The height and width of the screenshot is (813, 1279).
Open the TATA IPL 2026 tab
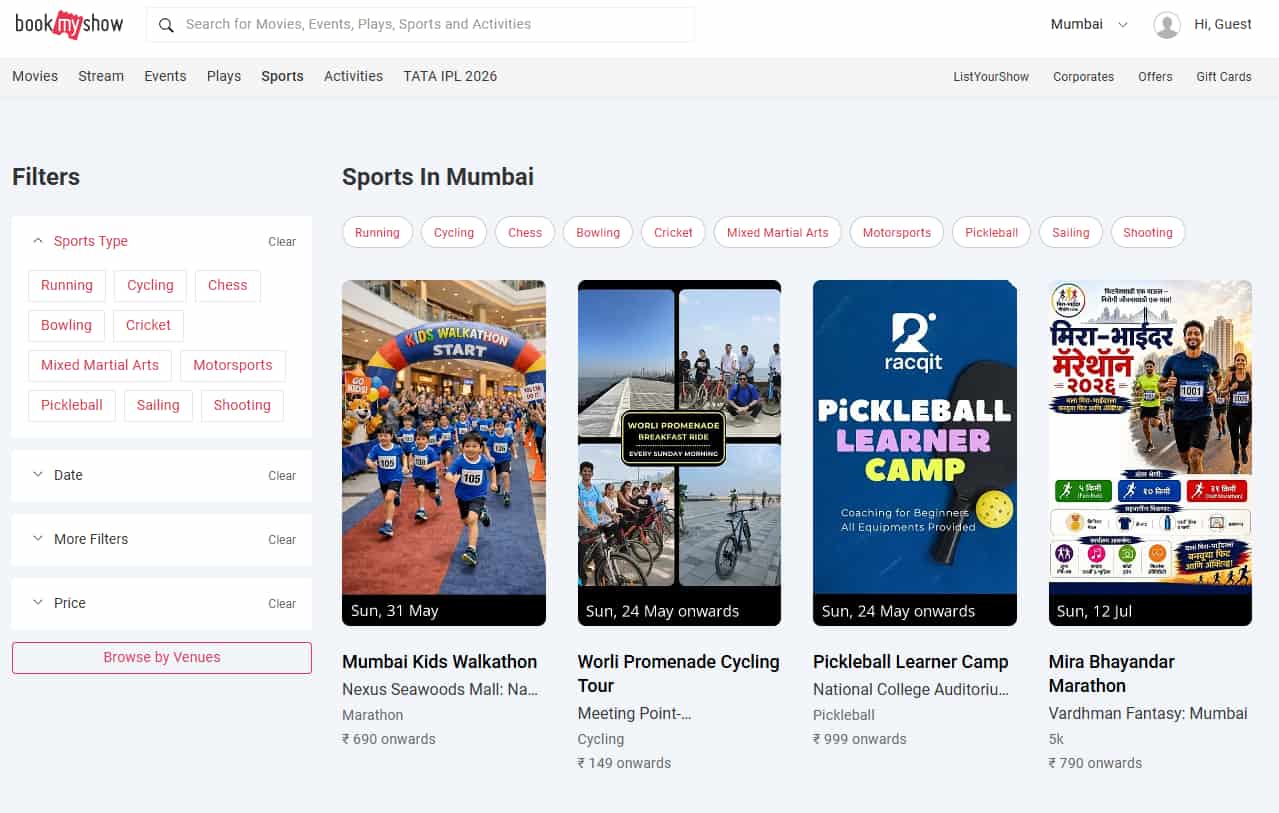tap(450, 76)
